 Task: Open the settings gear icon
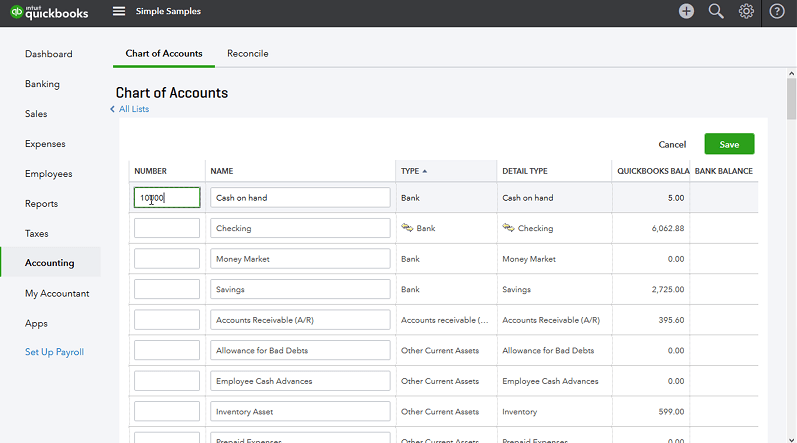tap(746, 11)
